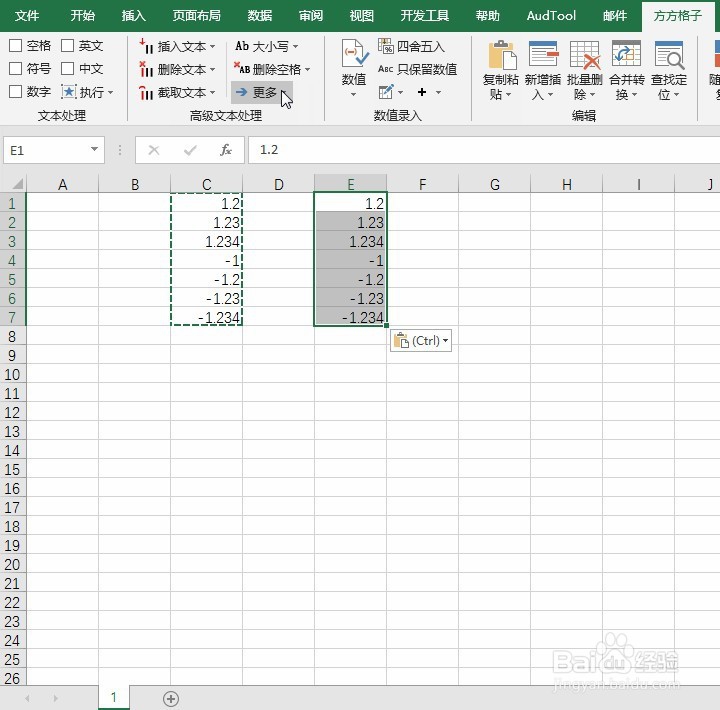Switch to the 插入 tab

click(x=134, y=16)
